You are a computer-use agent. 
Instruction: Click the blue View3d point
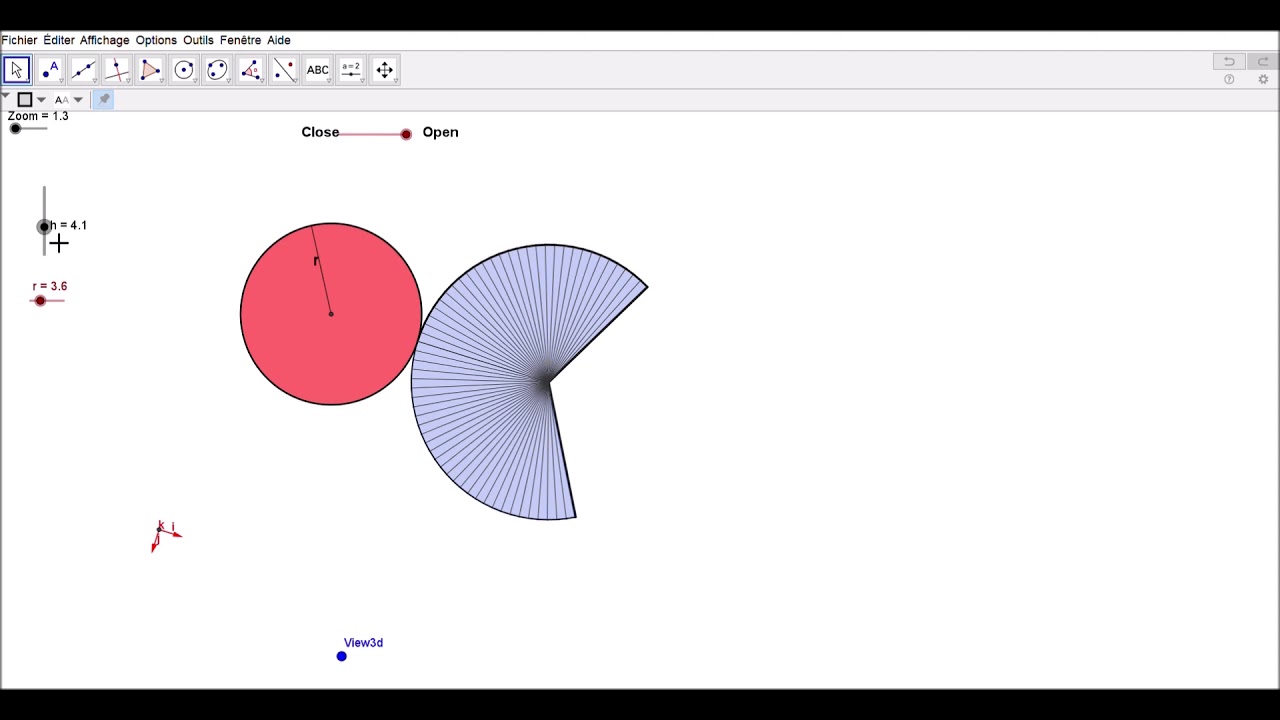click(342, 656)
